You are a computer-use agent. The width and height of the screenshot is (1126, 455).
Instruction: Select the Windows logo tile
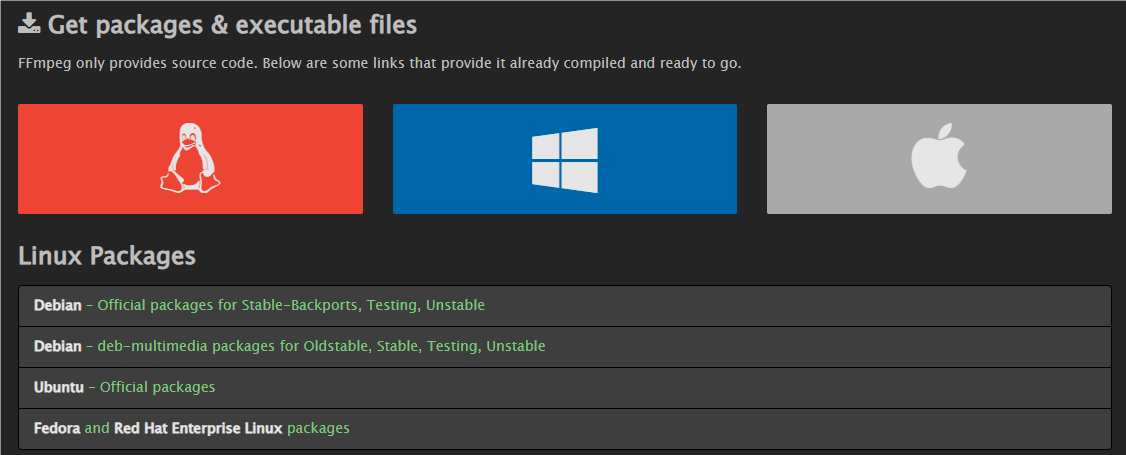[x=564, y=159]
